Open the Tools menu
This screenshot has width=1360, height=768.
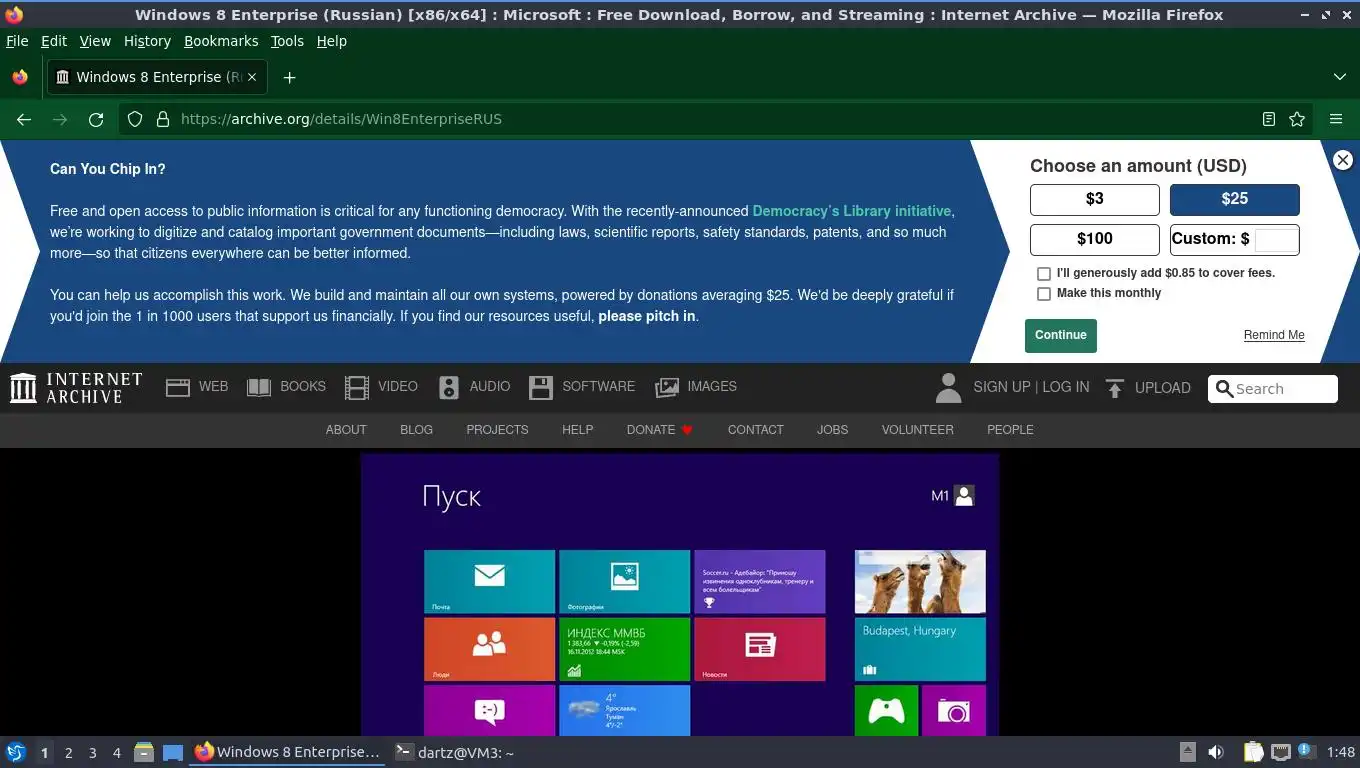(x=287, y=41)
